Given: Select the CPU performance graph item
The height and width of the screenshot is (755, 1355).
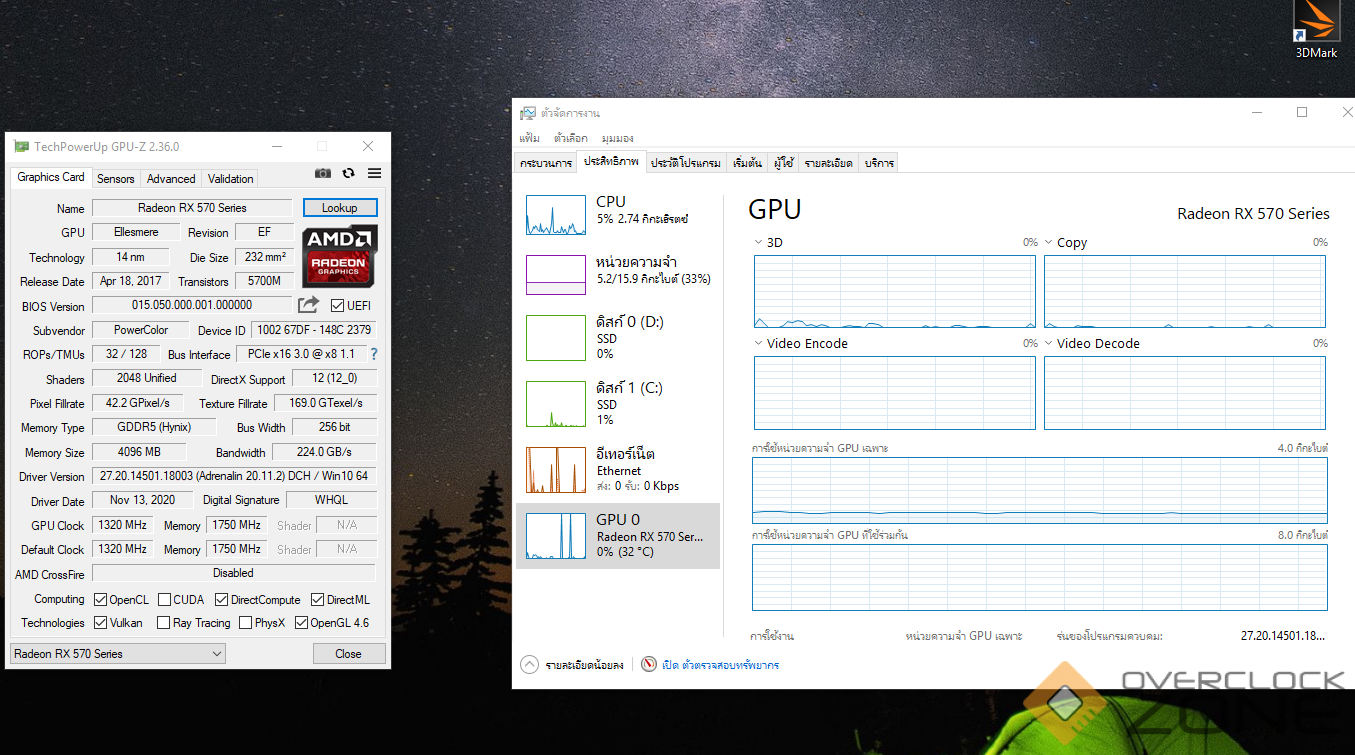Looking at the screenshot, I should [617, 214].
